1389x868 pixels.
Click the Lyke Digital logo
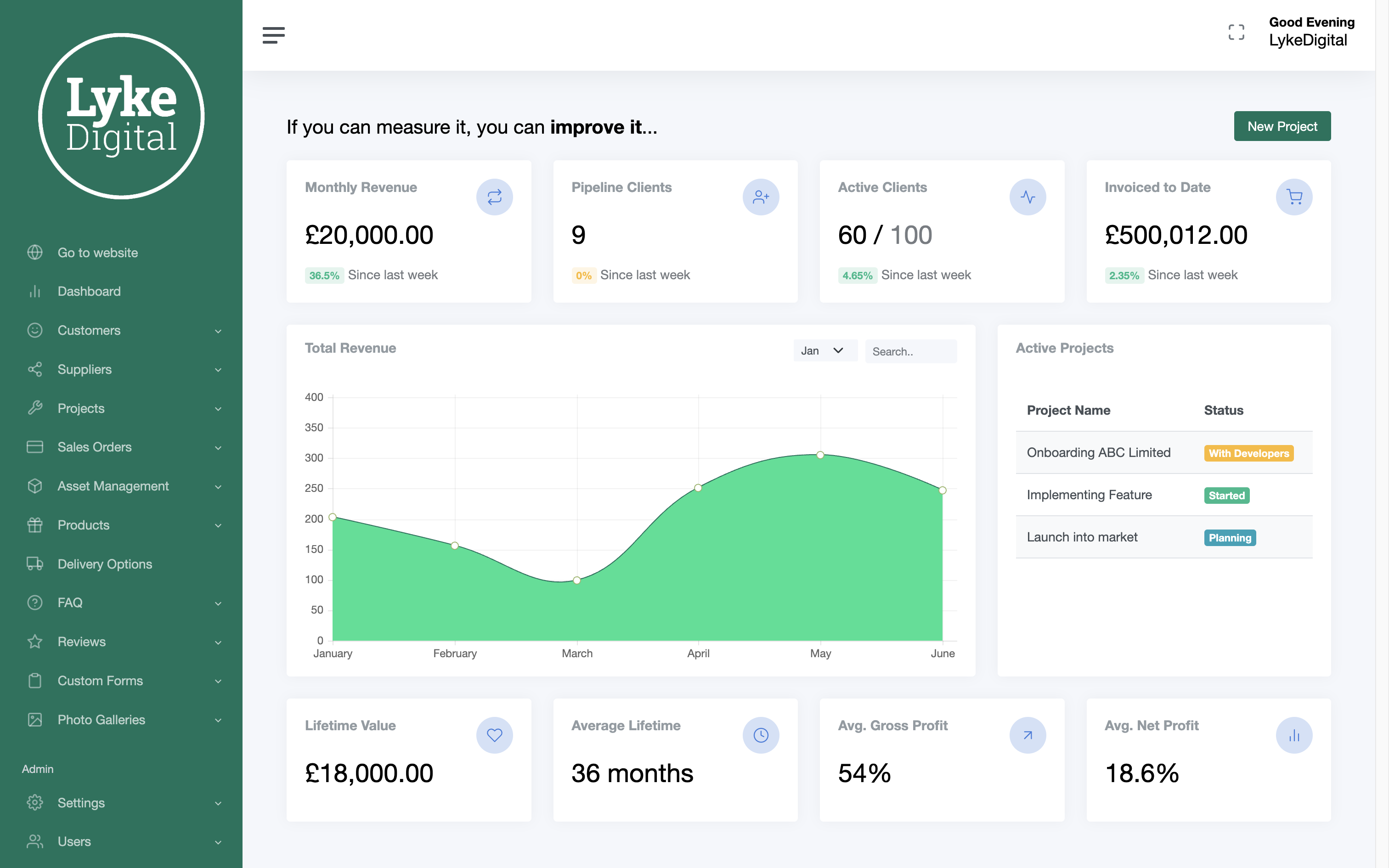(121, 116)
